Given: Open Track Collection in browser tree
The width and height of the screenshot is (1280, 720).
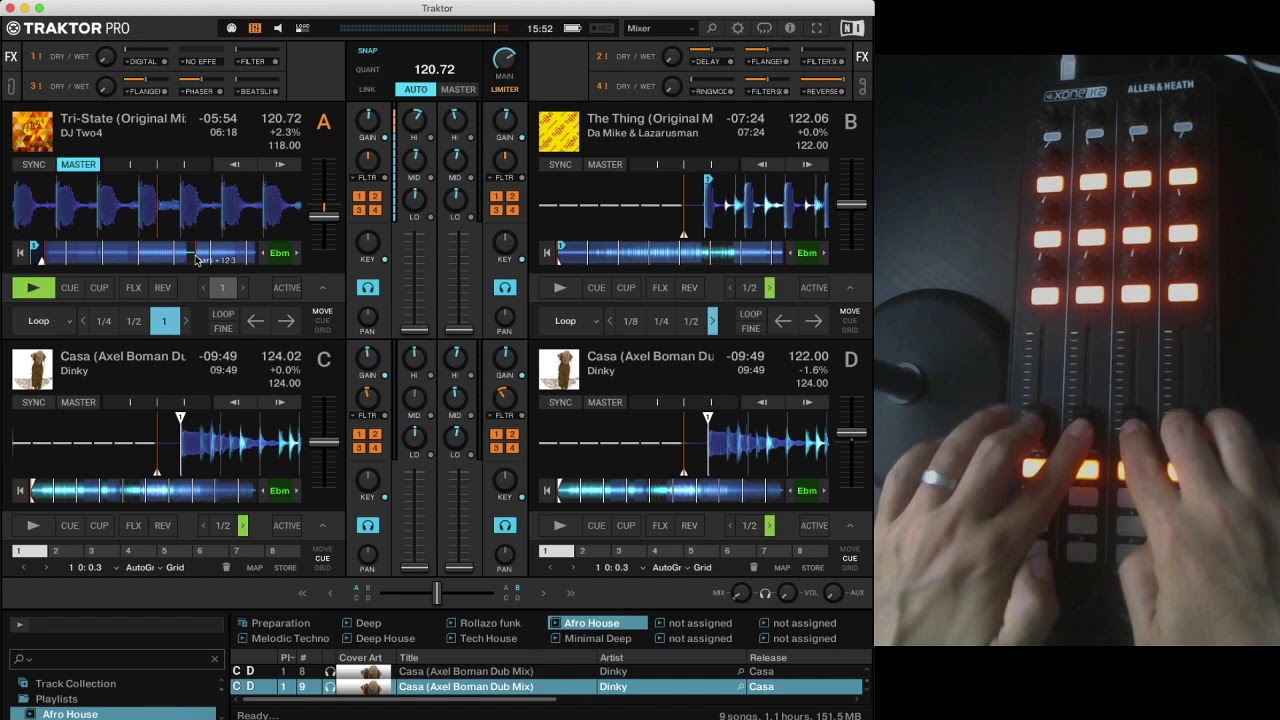Looking at the screenshot, I should click(76, 684).
